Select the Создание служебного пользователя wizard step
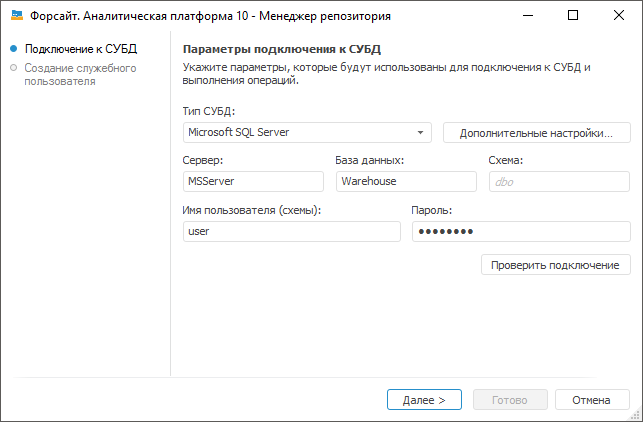The image size is (643, 422). point(80,75)
